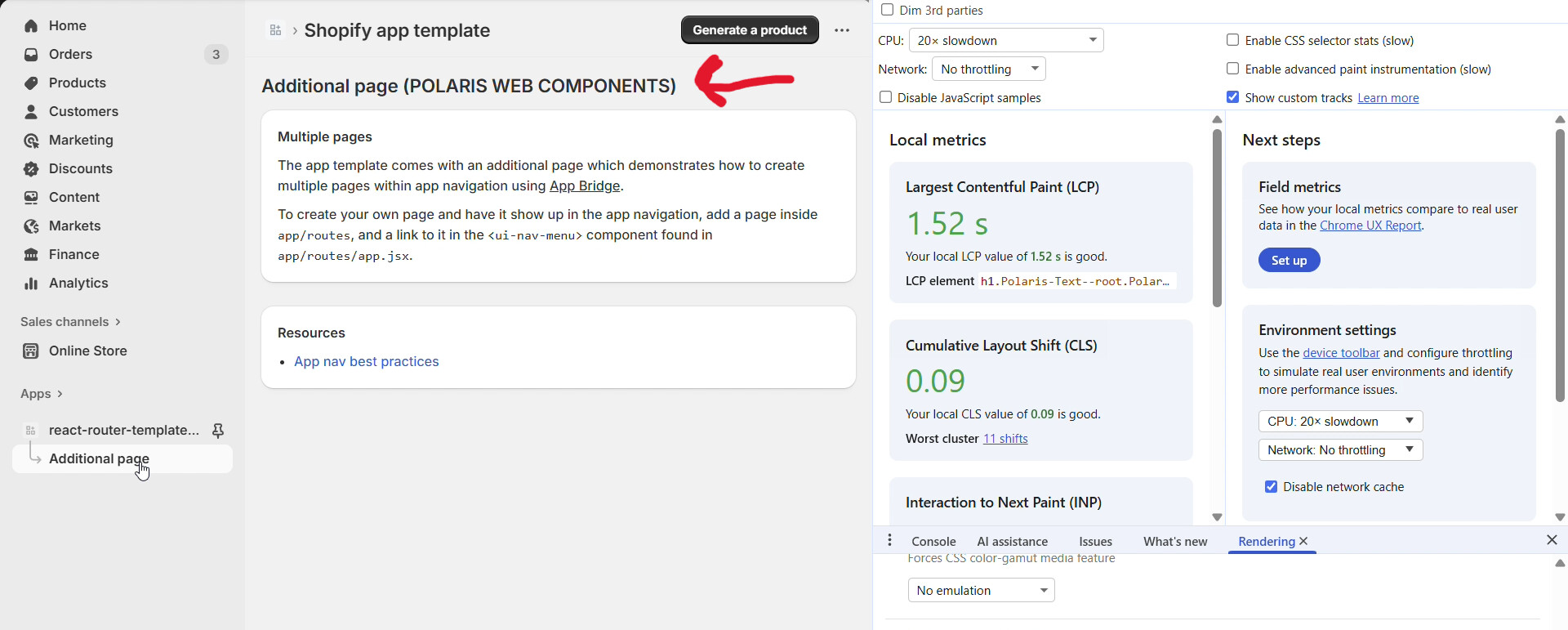The height and width of the screenshot is (630, 1568).
Task: Open react-router-template app in sidebar
Action: (122, 431)
